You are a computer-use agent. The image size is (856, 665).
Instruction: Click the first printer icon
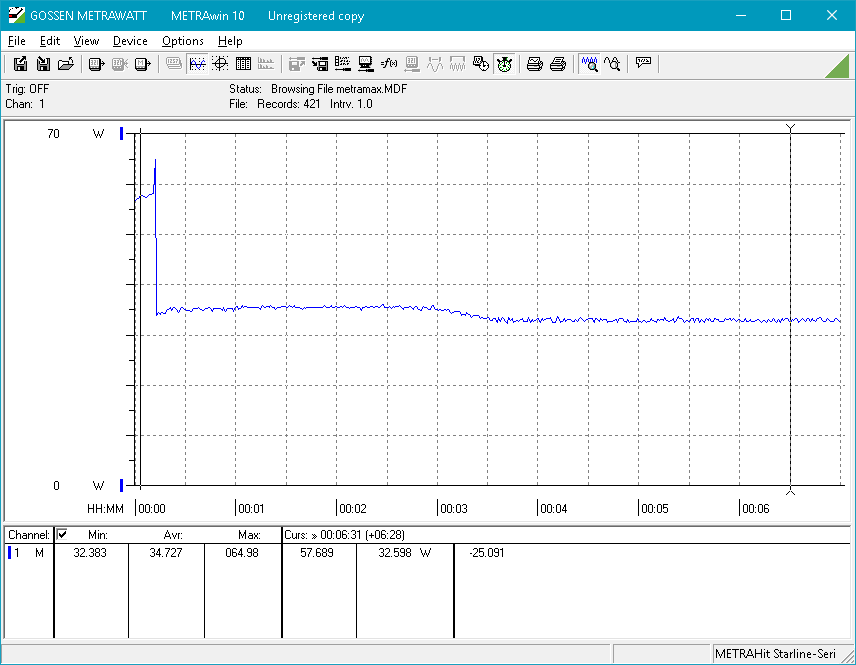[535, 64]
